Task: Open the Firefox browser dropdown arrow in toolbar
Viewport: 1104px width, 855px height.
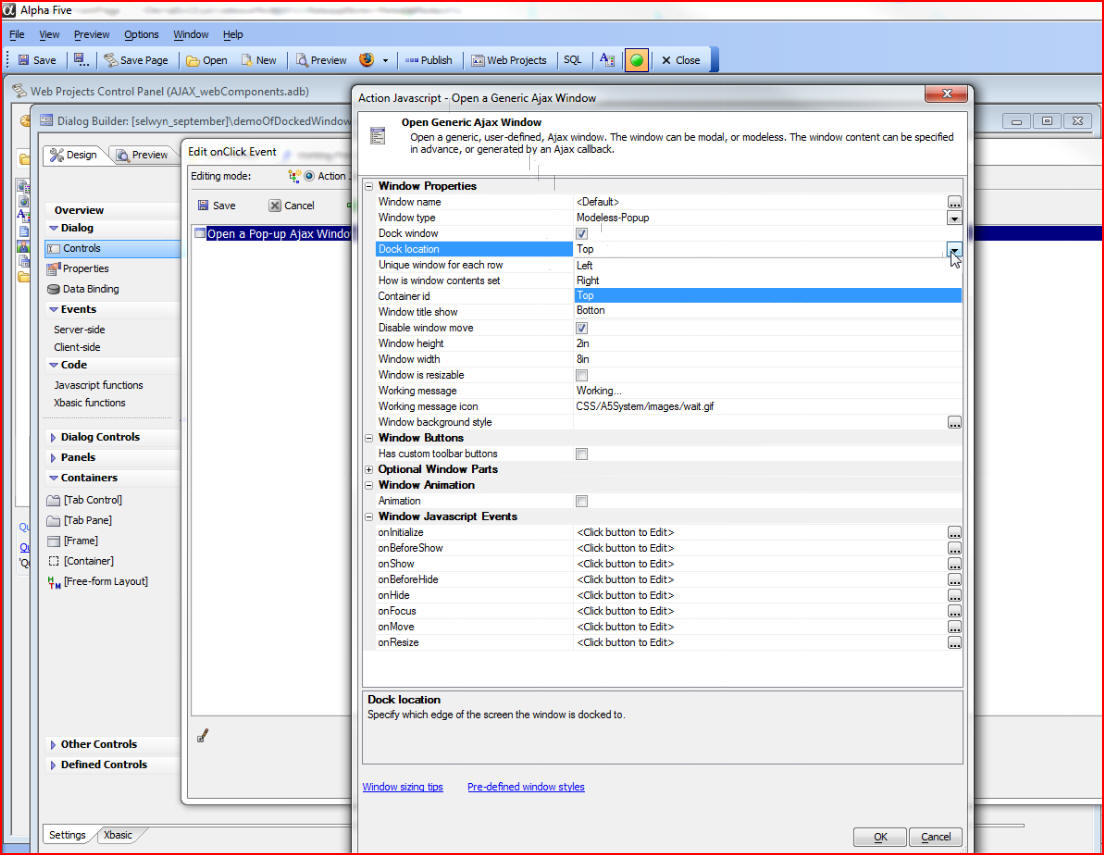Action: pyautogui.click(x=385, y=61)
